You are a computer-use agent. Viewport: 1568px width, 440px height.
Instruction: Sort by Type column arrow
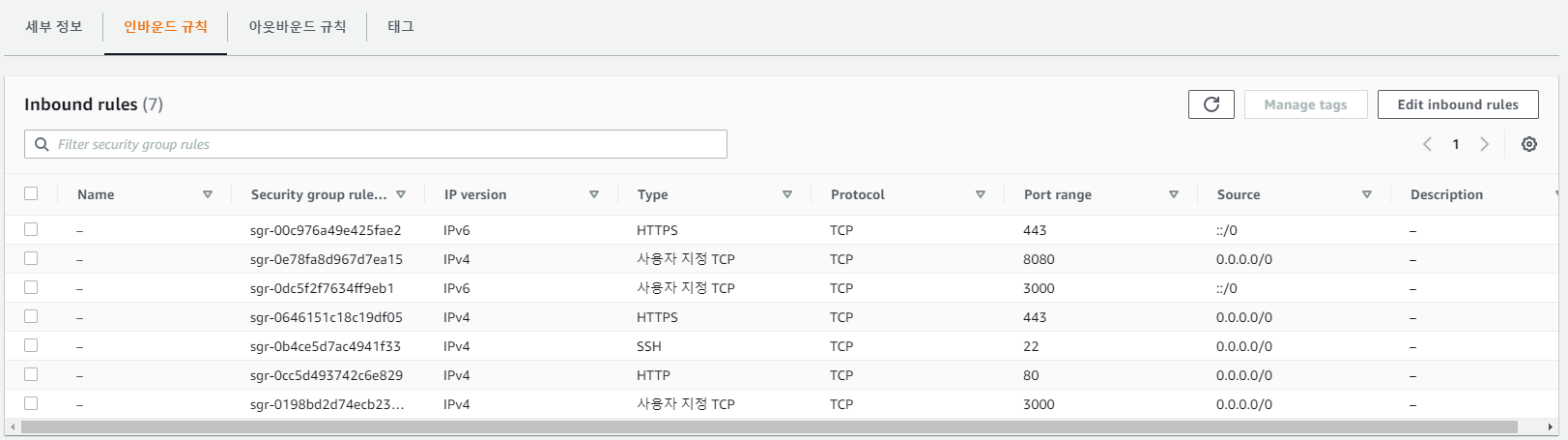pos(786,194)
